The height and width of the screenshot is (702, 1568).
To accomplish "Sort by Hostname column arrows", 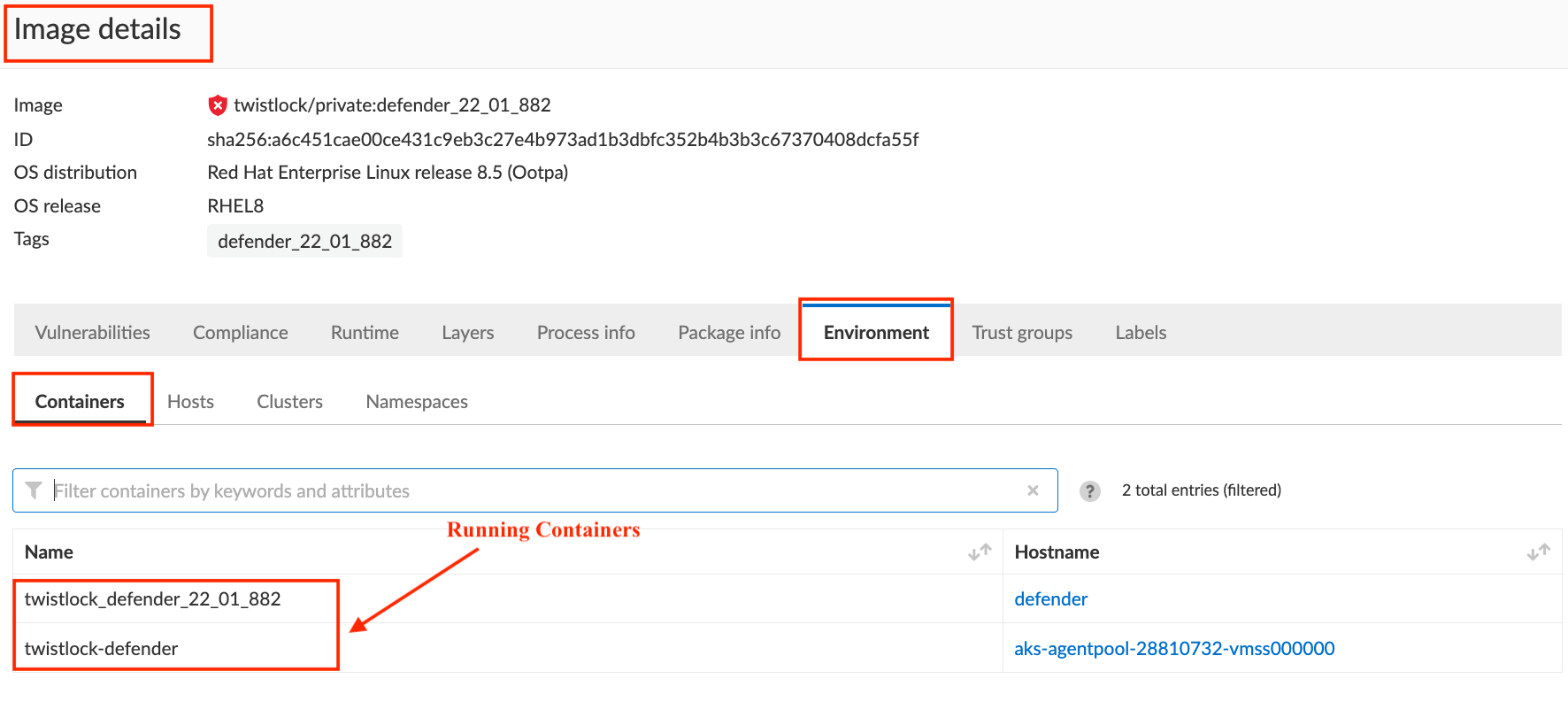I will (x=1538, y=552).
